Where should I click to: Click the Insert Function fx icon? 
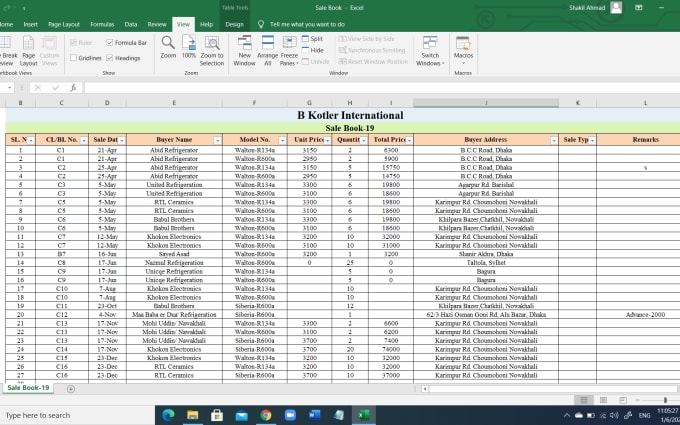(x=73, y=88)
